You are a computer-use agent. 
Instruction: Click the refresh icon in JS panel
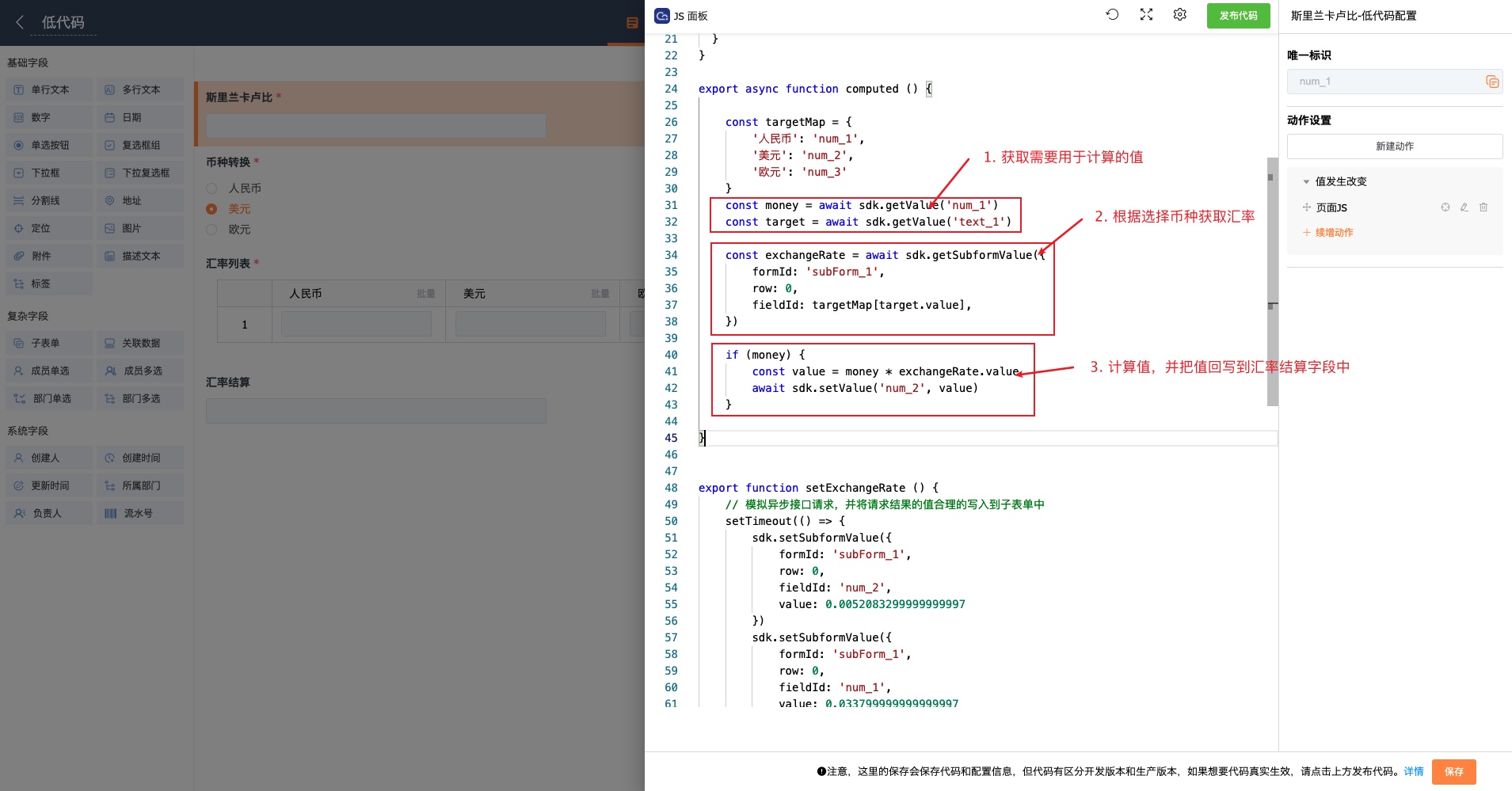click(x=1112, y=14)
